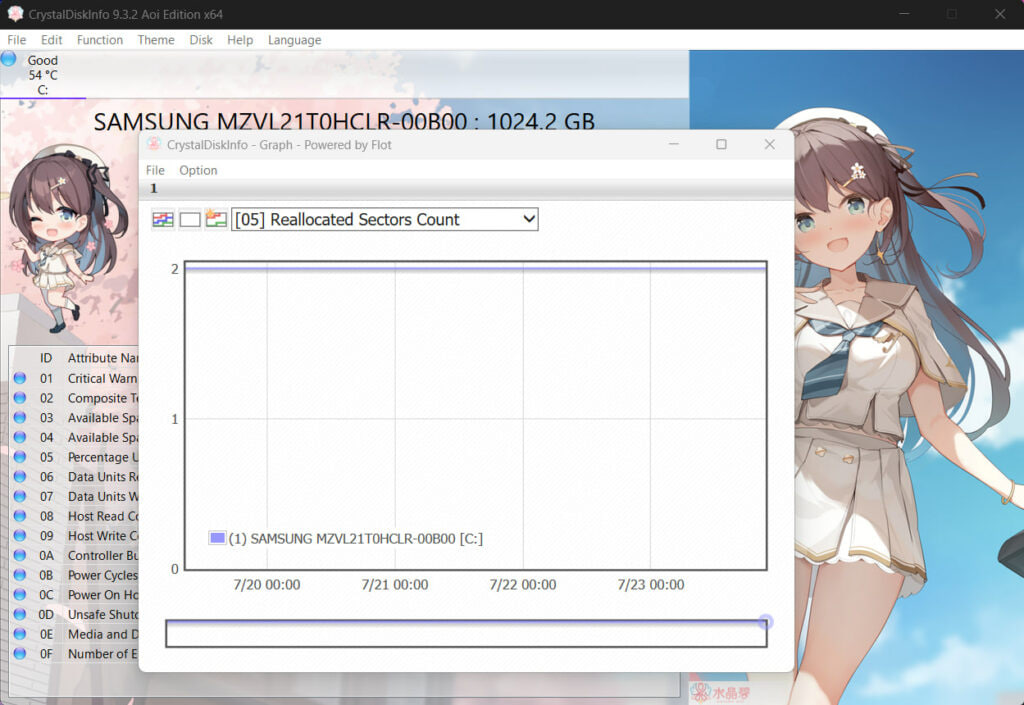This screenshot has height=705, width=1024.
Task: Click the reset graph icon with star
Action: (x=216, y=219)
